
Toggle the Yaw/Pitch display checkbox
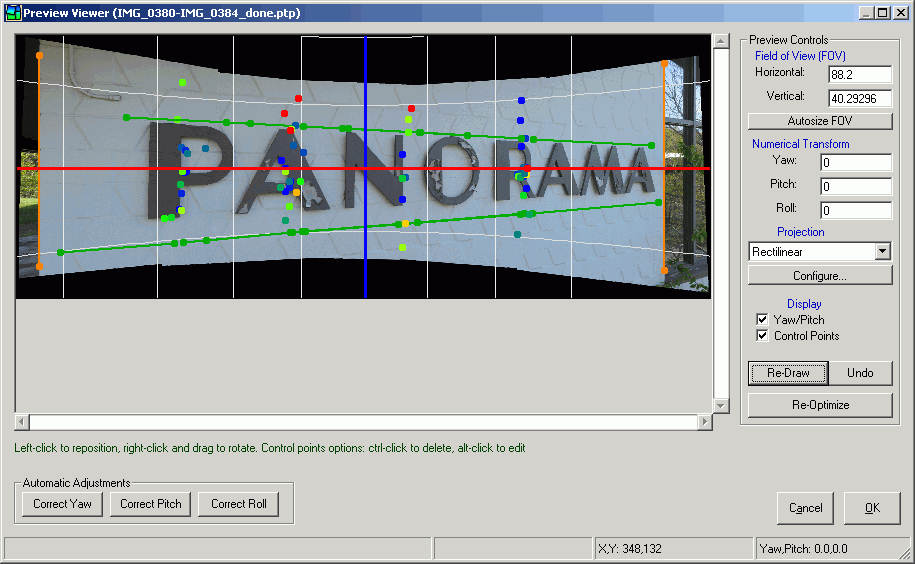point(762,319)
